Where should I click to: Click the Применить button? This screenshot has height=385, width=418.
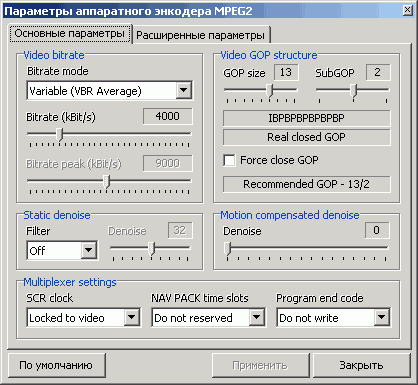(x=260, y=366)
